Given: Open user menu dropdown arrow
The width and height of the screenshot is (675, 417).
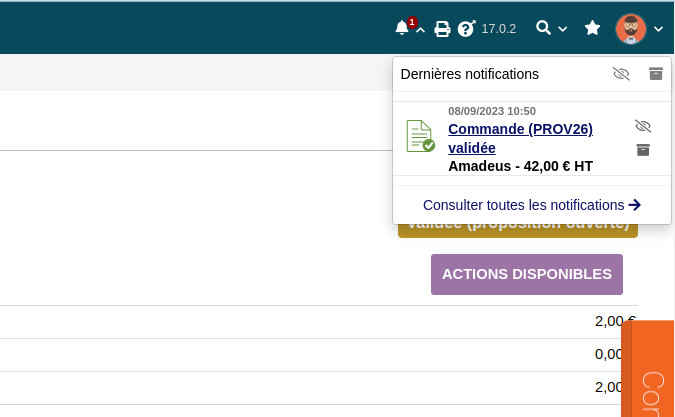Looking at the screenshot, I should click(658, 30).
